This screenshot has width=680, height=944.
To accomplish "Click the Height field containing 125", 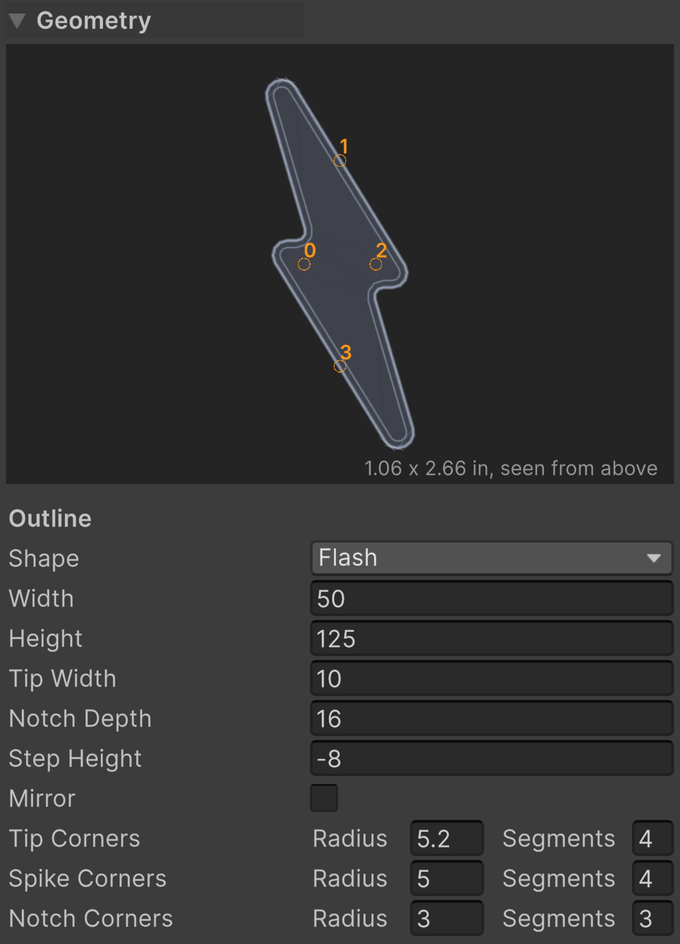I will point(491,639).
